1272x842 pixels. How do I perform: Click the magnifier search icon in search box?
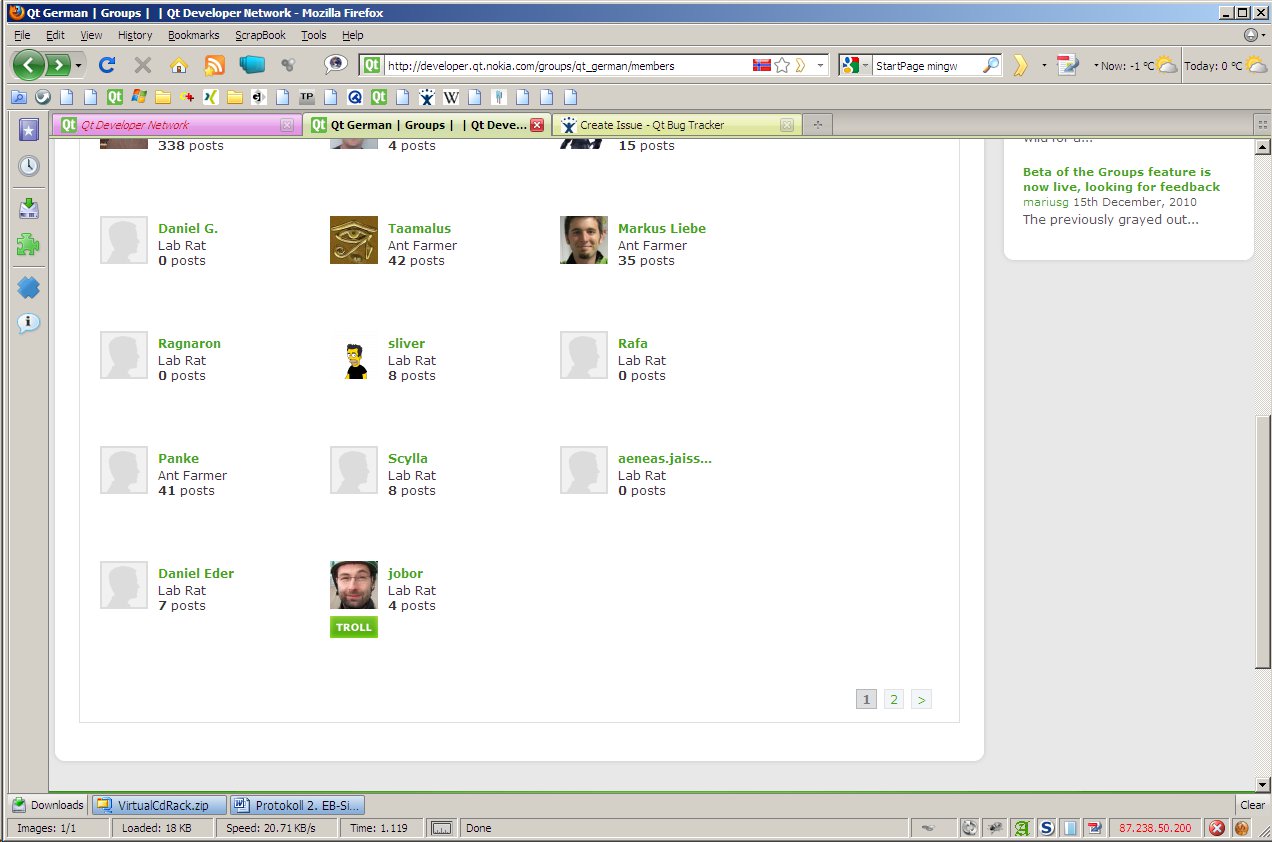(x=990, y=65)
